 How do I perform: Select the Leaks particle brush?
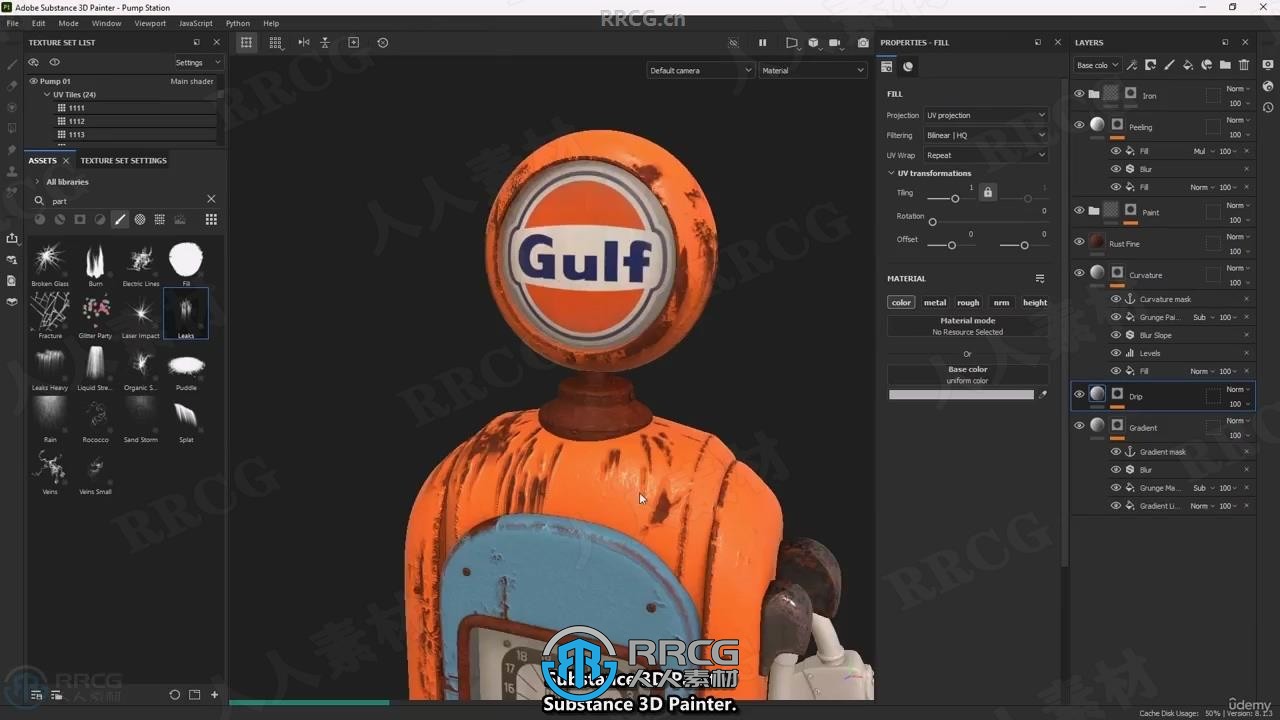pos(186,314)
